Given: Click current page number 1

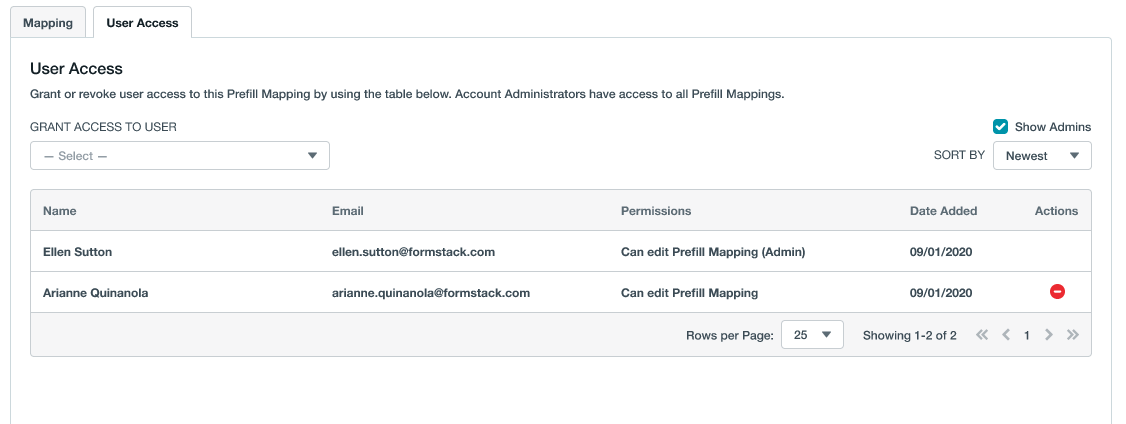Looking at the screenshot, I should tap(1027, 336).
